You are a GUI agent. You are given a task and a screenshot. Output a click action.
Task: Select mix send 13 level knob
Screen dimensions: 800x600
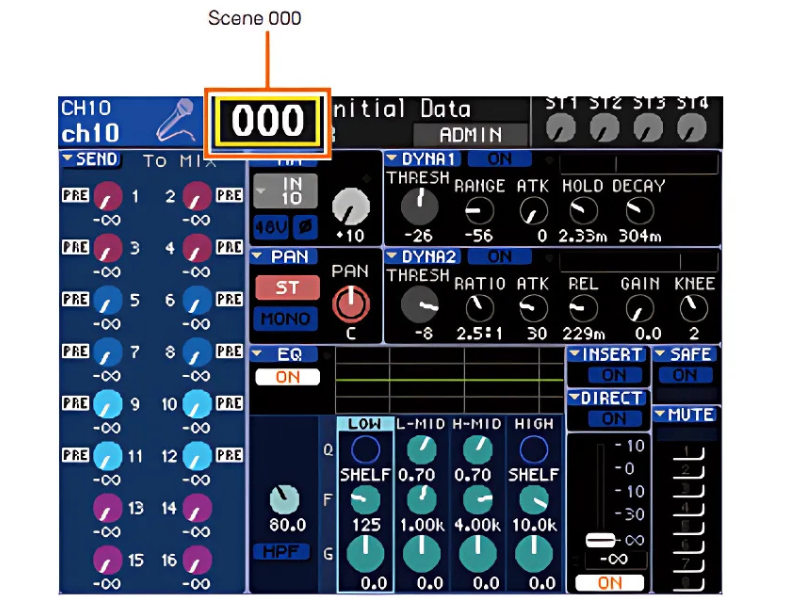point(108,509)
